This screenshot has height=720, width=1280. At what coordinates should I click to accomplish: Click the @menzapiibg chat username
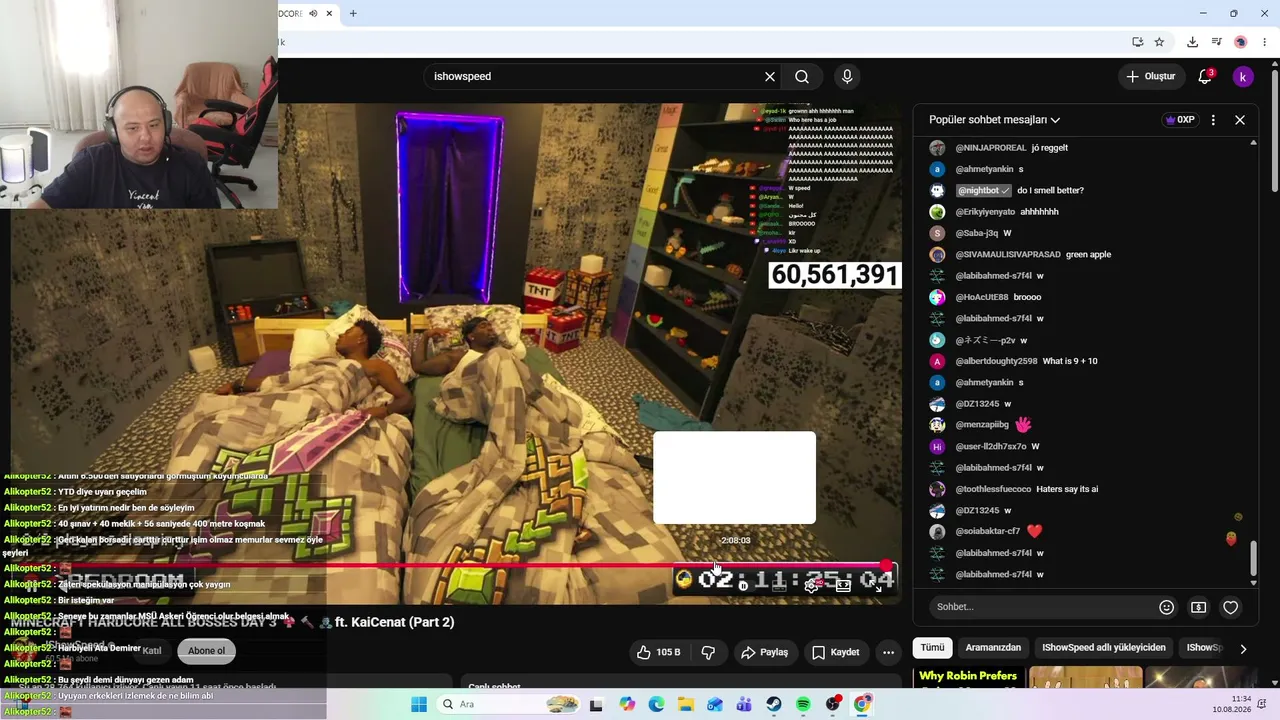click(x=982, y=425)
